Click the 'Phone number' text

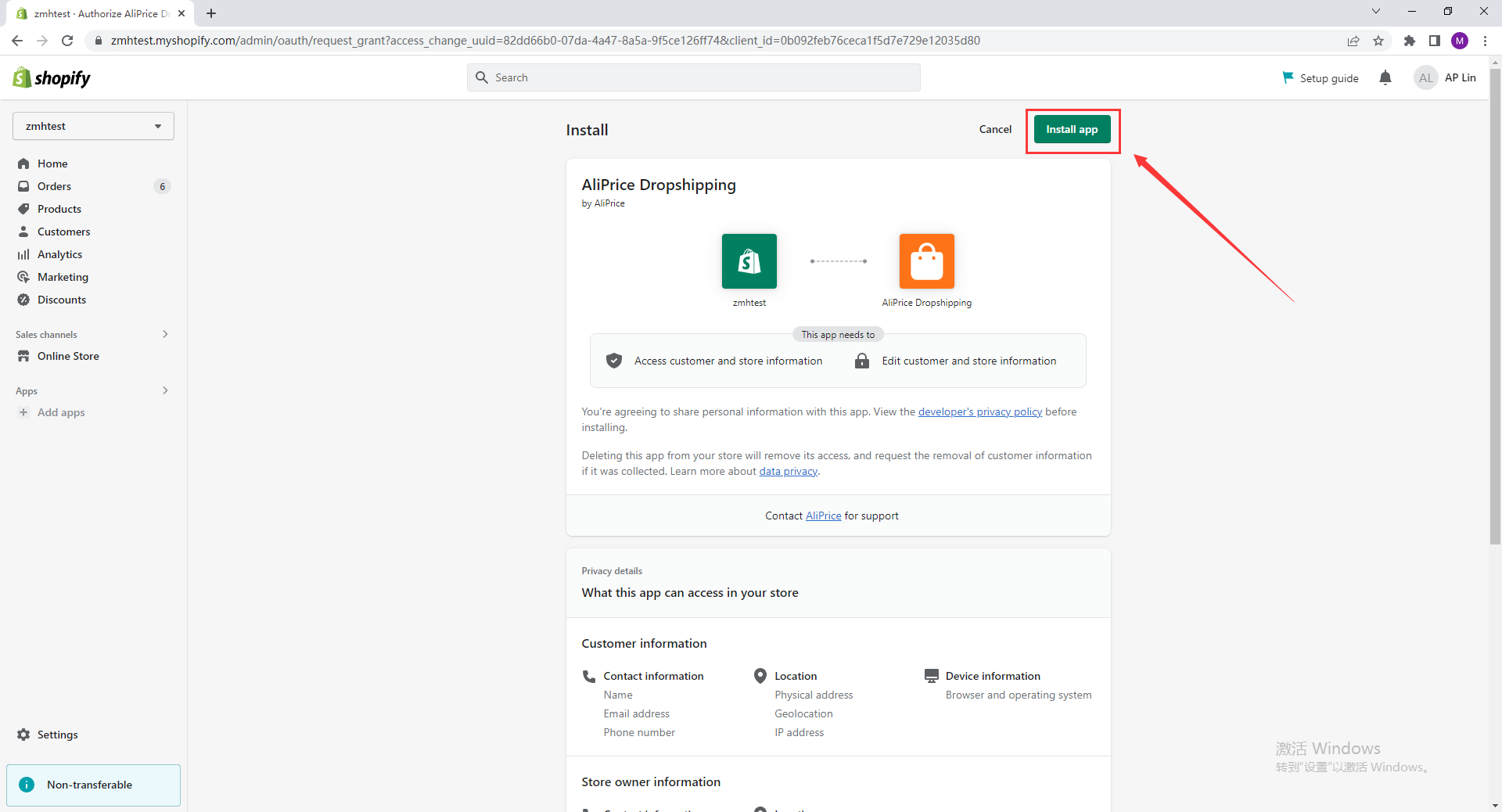(638, 732)
